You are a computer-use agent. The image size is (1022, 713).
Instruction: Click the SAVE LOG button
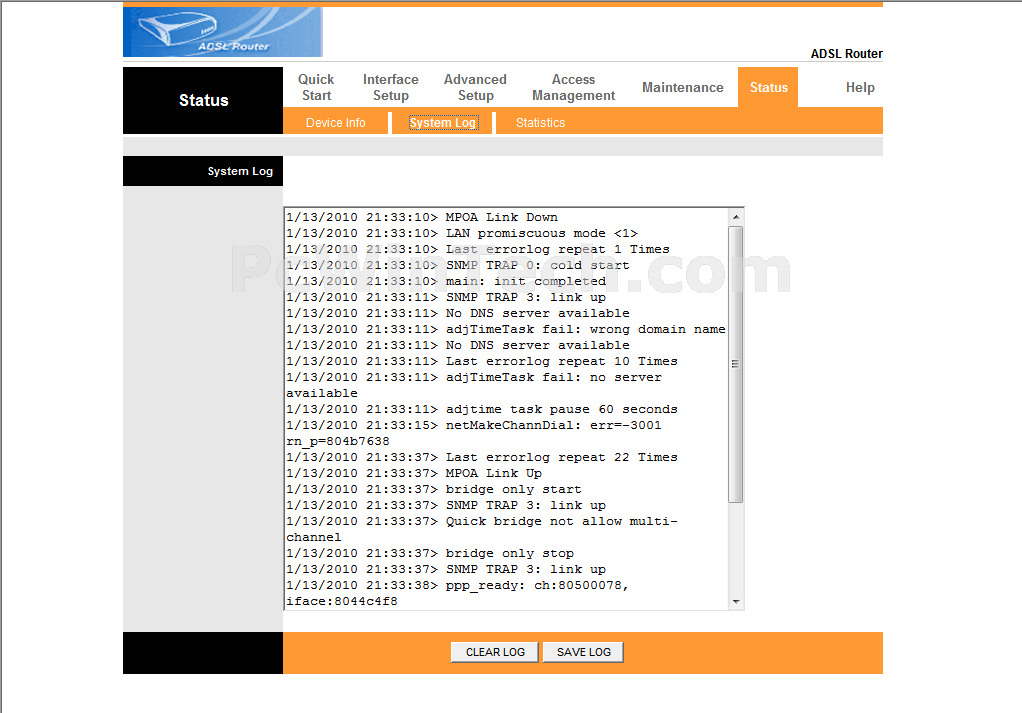[583, 652]
